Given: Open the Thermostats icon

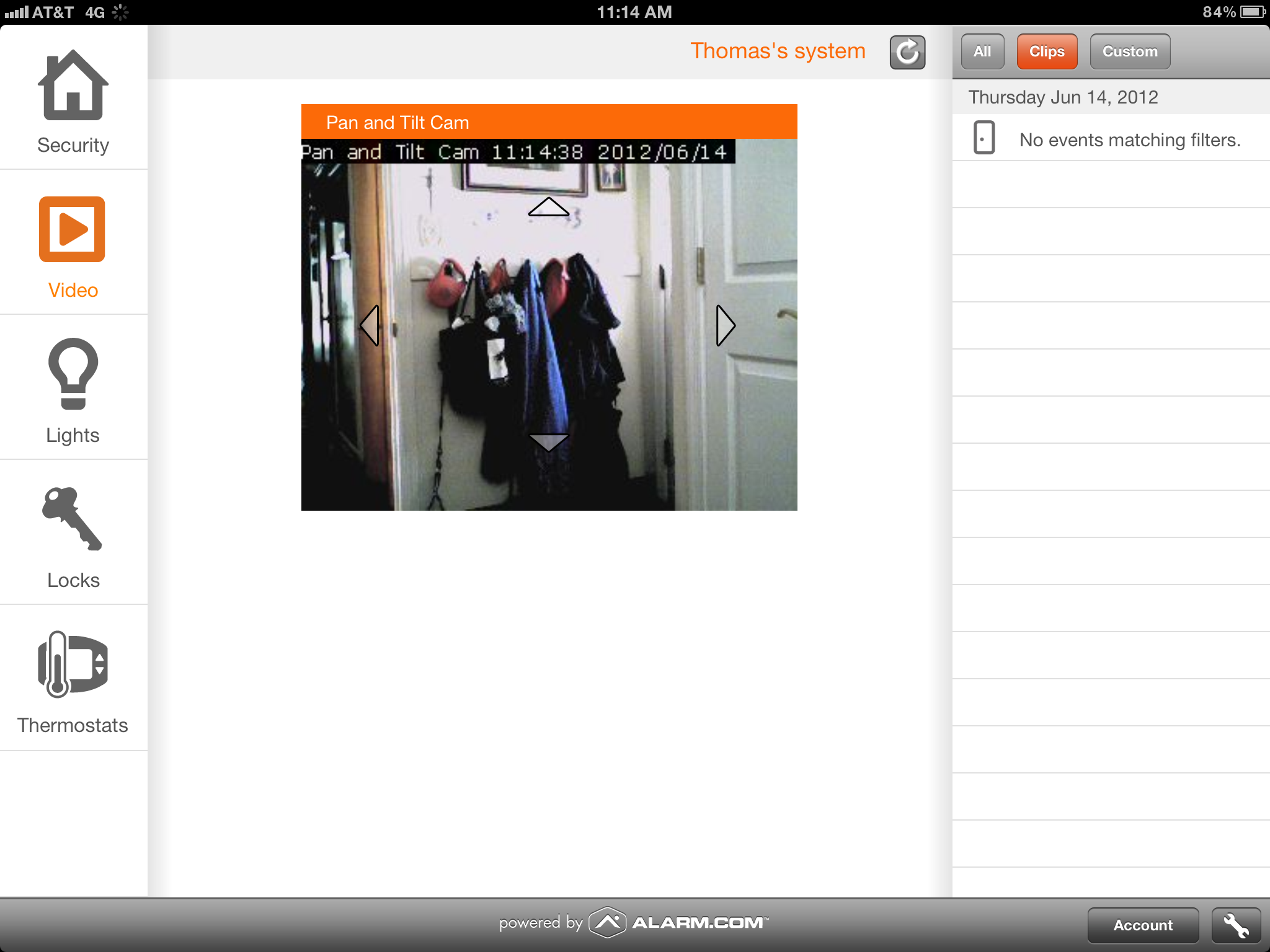Looking at the screenshot, I should tap(73, 664).
